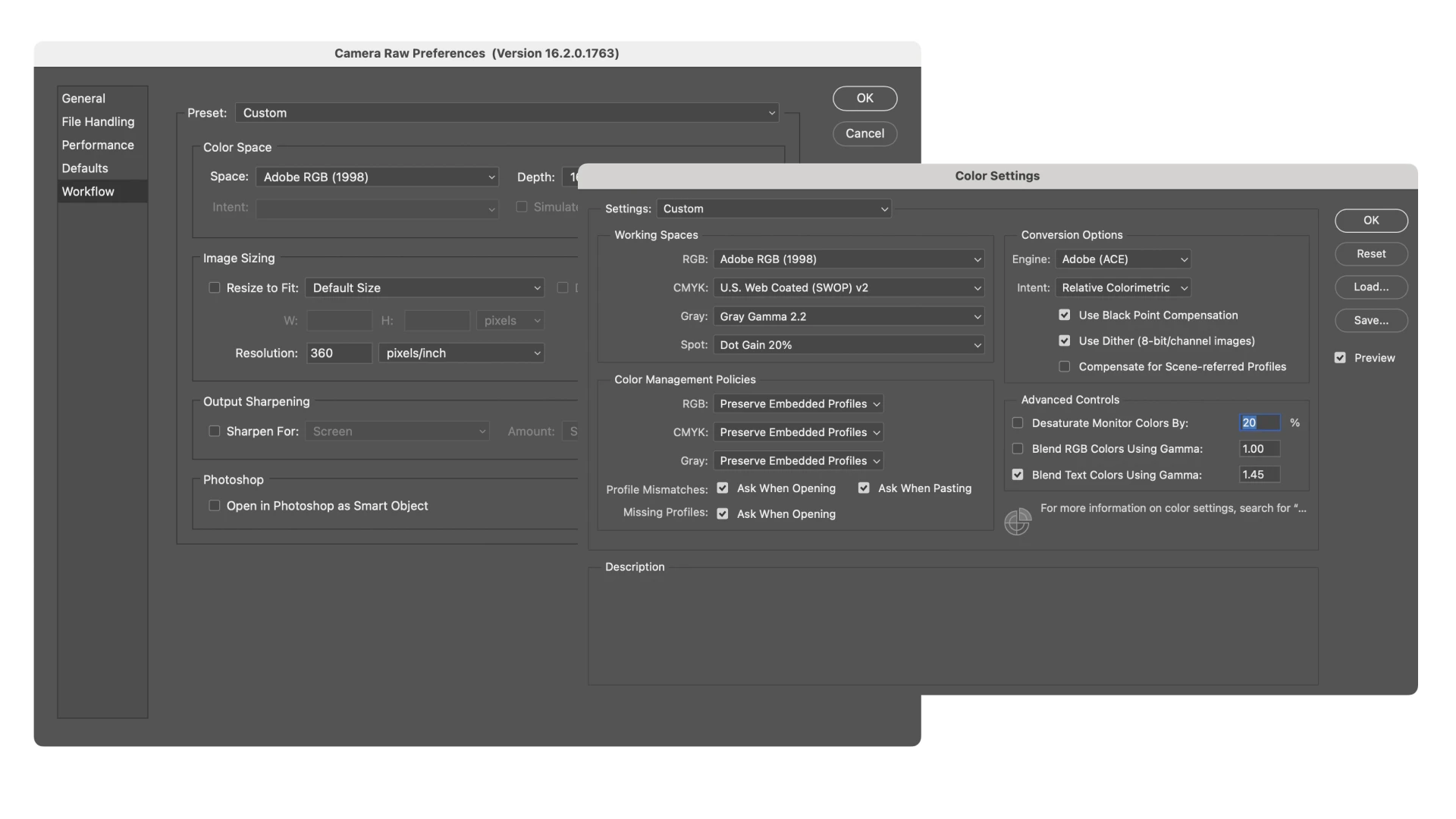This screenshot has width=1456, height=819.
Task: Click Load... in Color Settings
Action: [x=1371, y=287]
